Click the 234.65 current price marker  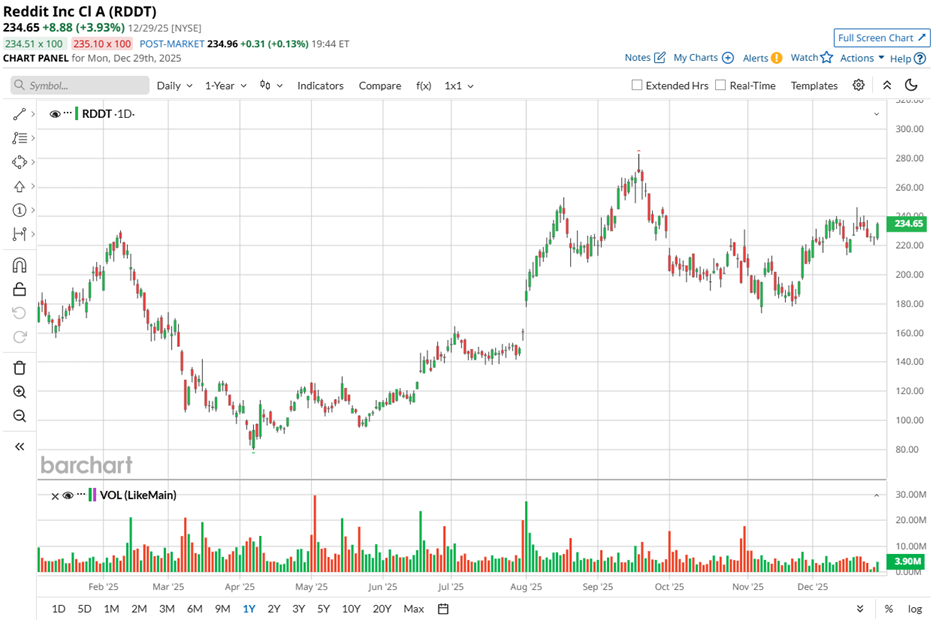pos(907,224)
